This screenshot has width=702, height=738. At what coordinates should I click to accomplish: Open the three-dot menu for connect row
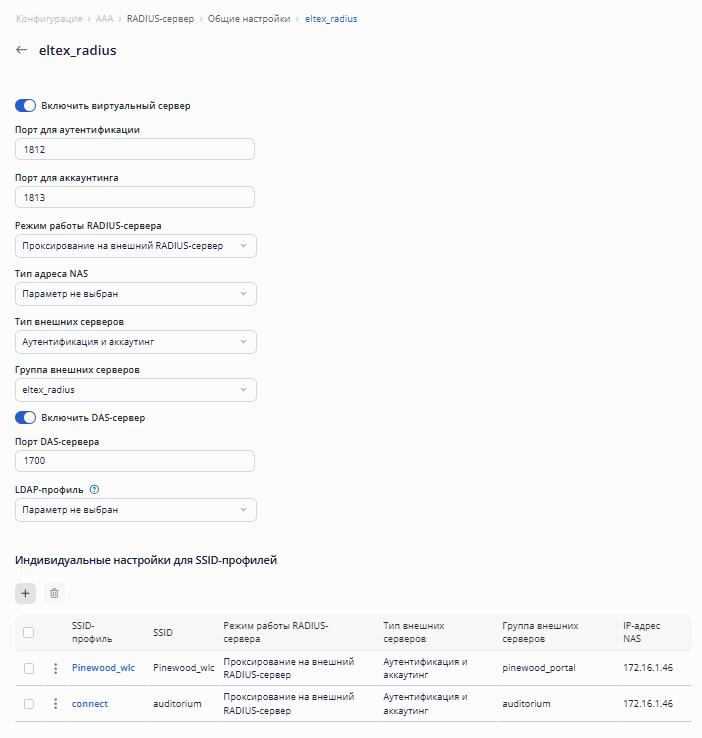[56, 704]
